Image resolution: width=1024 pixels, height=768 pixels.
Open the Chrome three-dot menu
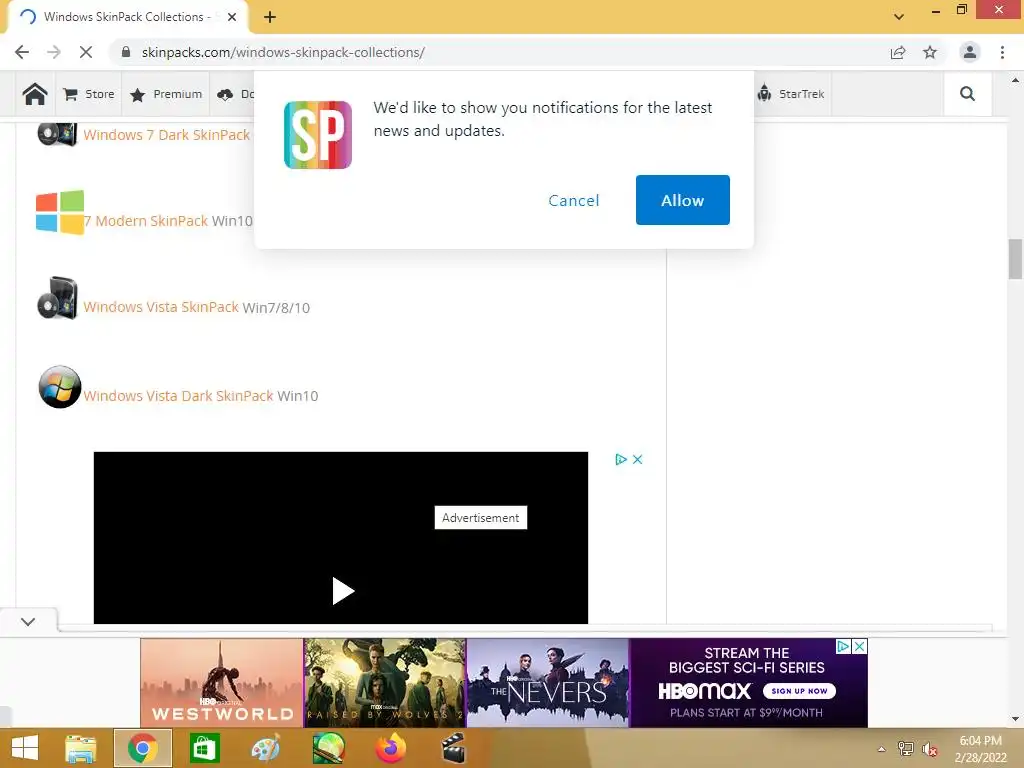tap(1002, 52)
